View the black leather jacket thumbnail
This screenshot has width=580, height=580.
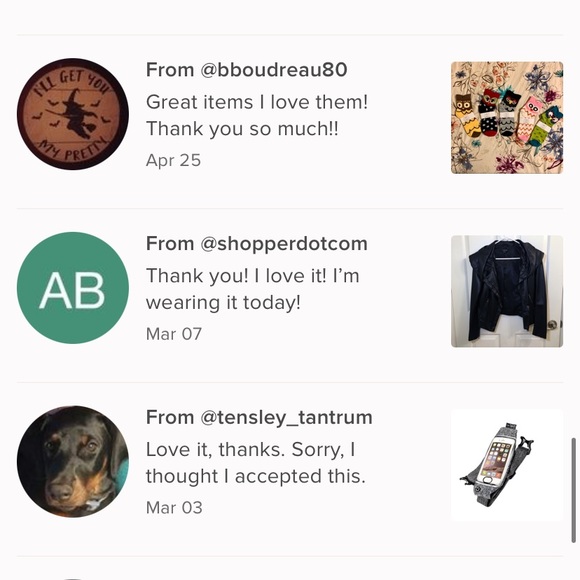[507, 291]
